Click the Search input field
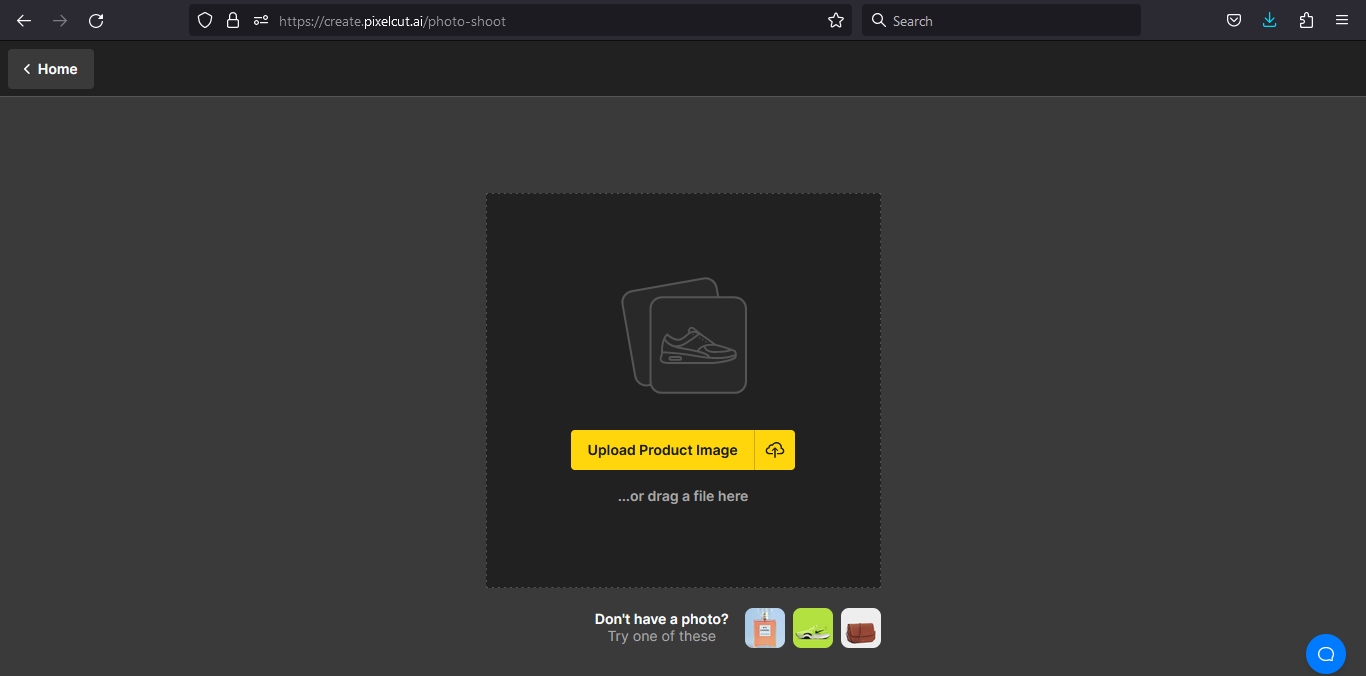The height and width of the screenshot is (676, 1366). (x=1000, y=20)
